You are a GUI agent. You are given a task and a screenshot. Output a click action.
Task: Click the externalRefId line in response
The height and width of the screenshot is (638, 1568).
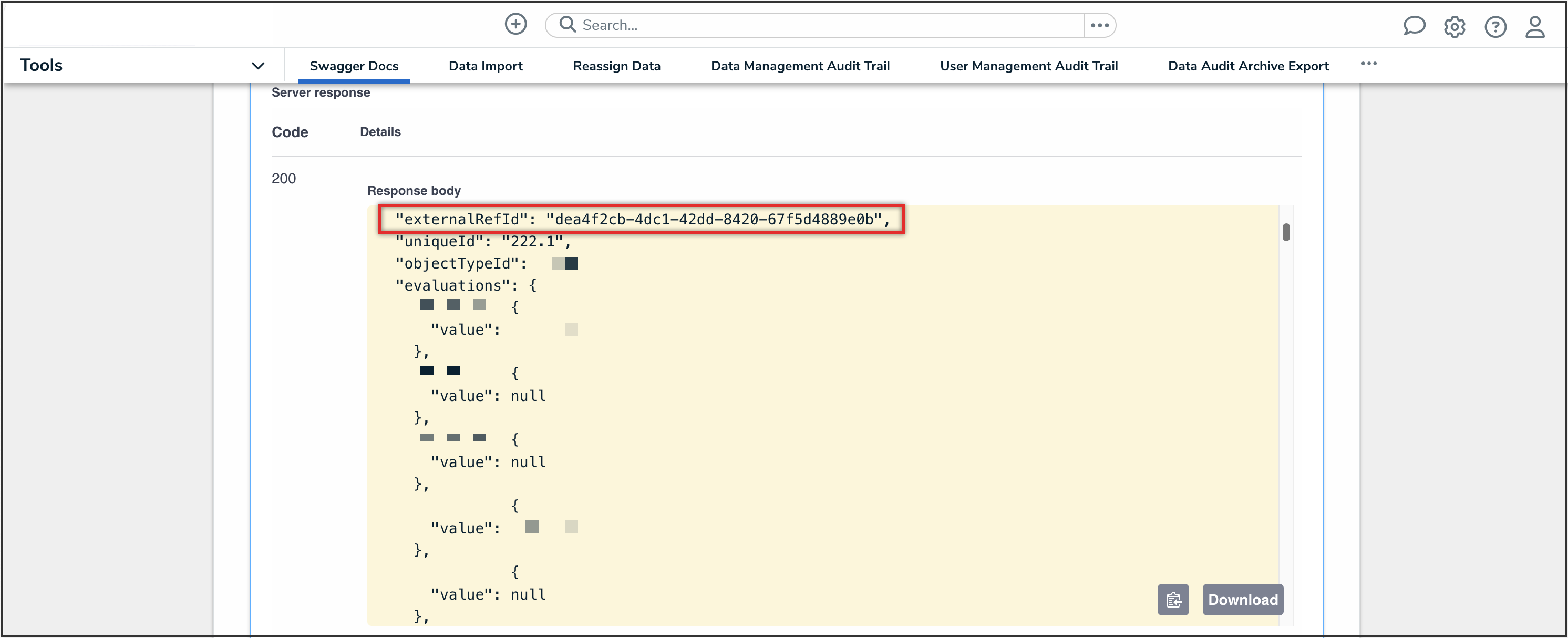tap(642, 219)
